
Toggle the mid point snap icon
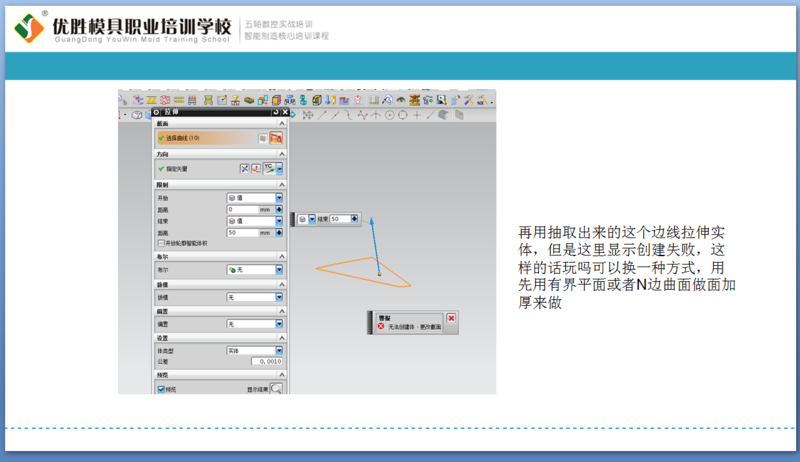point(335,115)
